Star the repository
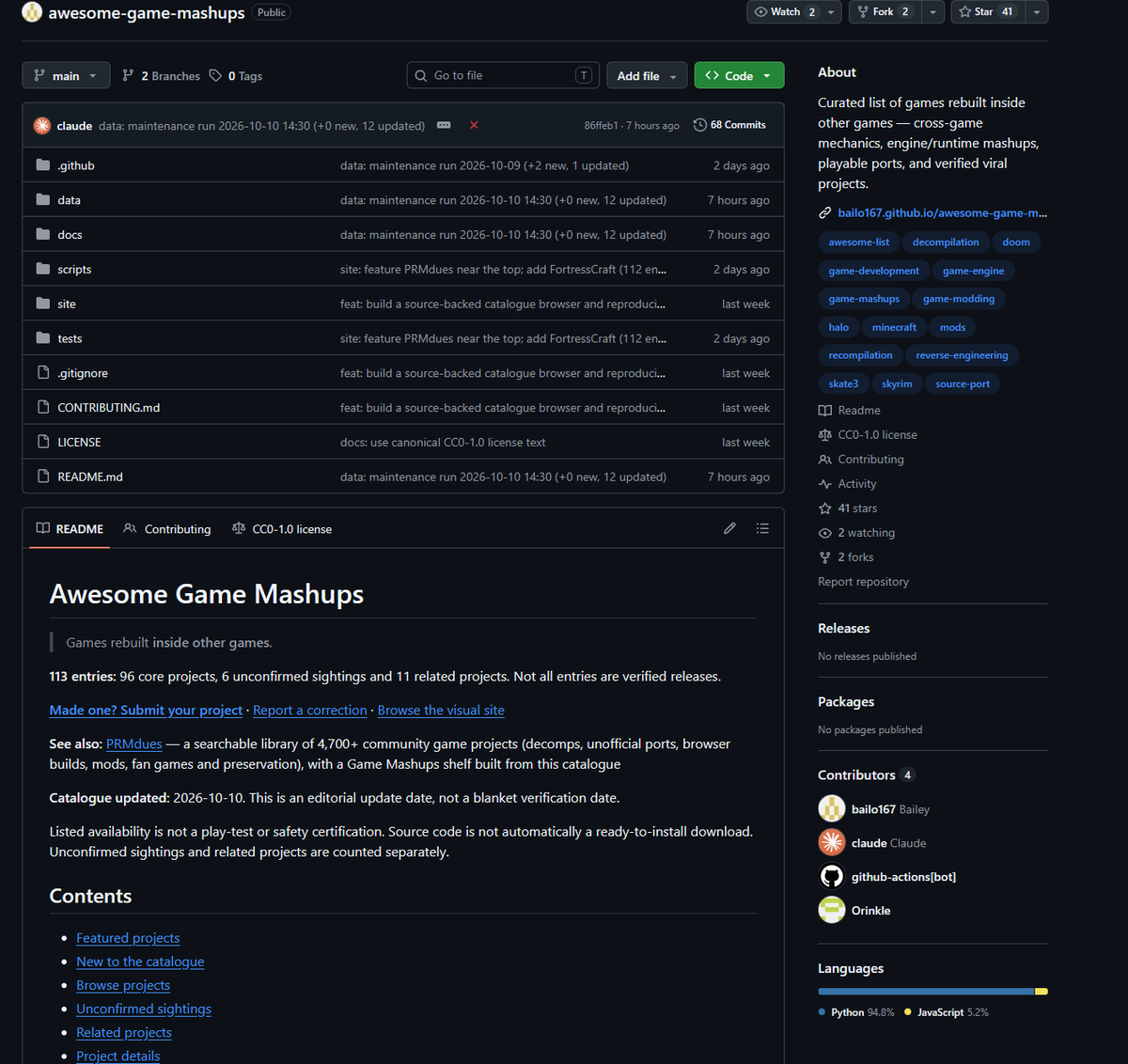 (x=987, y=11)
